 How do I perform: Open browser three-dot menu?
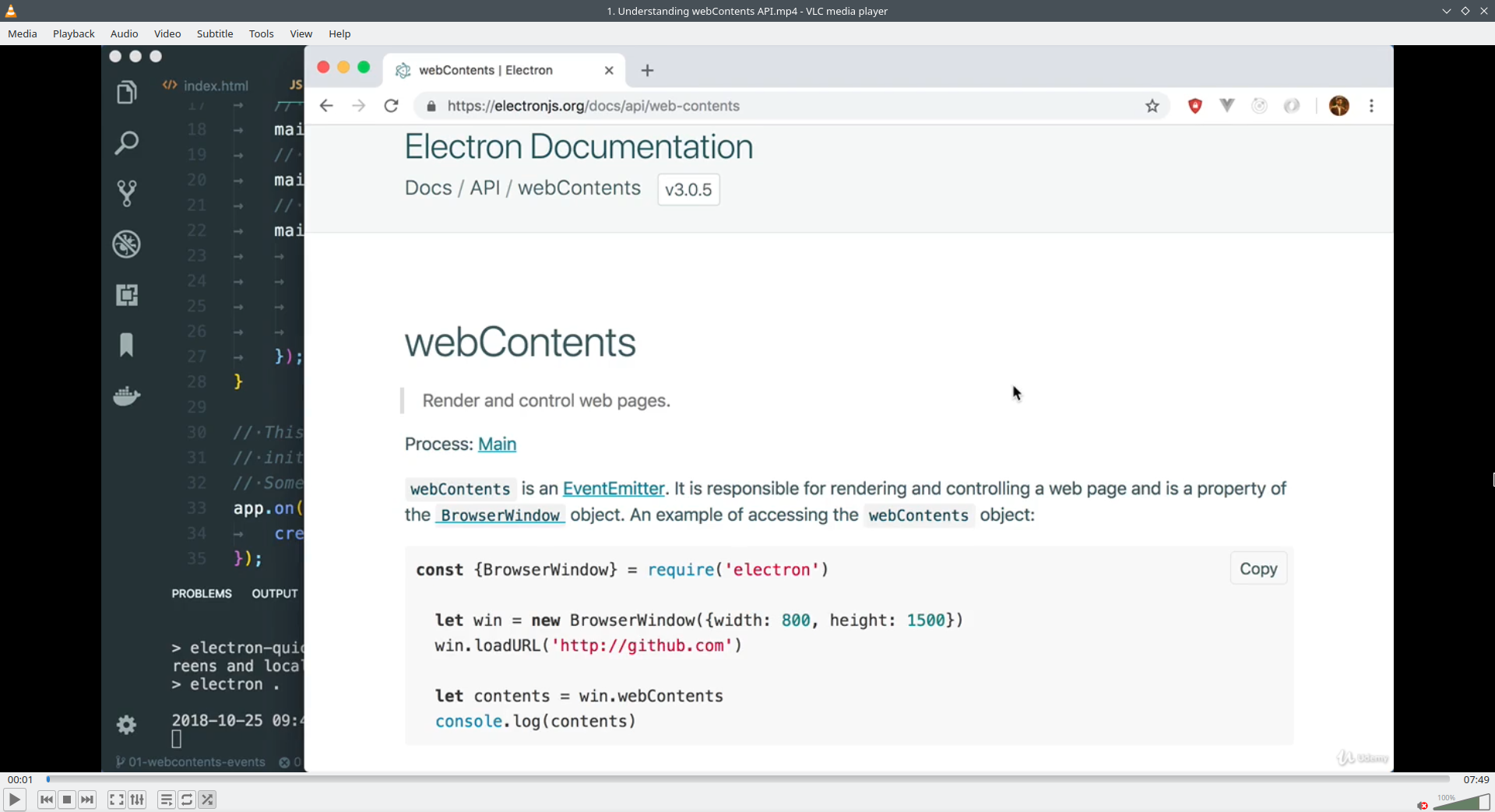(1372, 106)
